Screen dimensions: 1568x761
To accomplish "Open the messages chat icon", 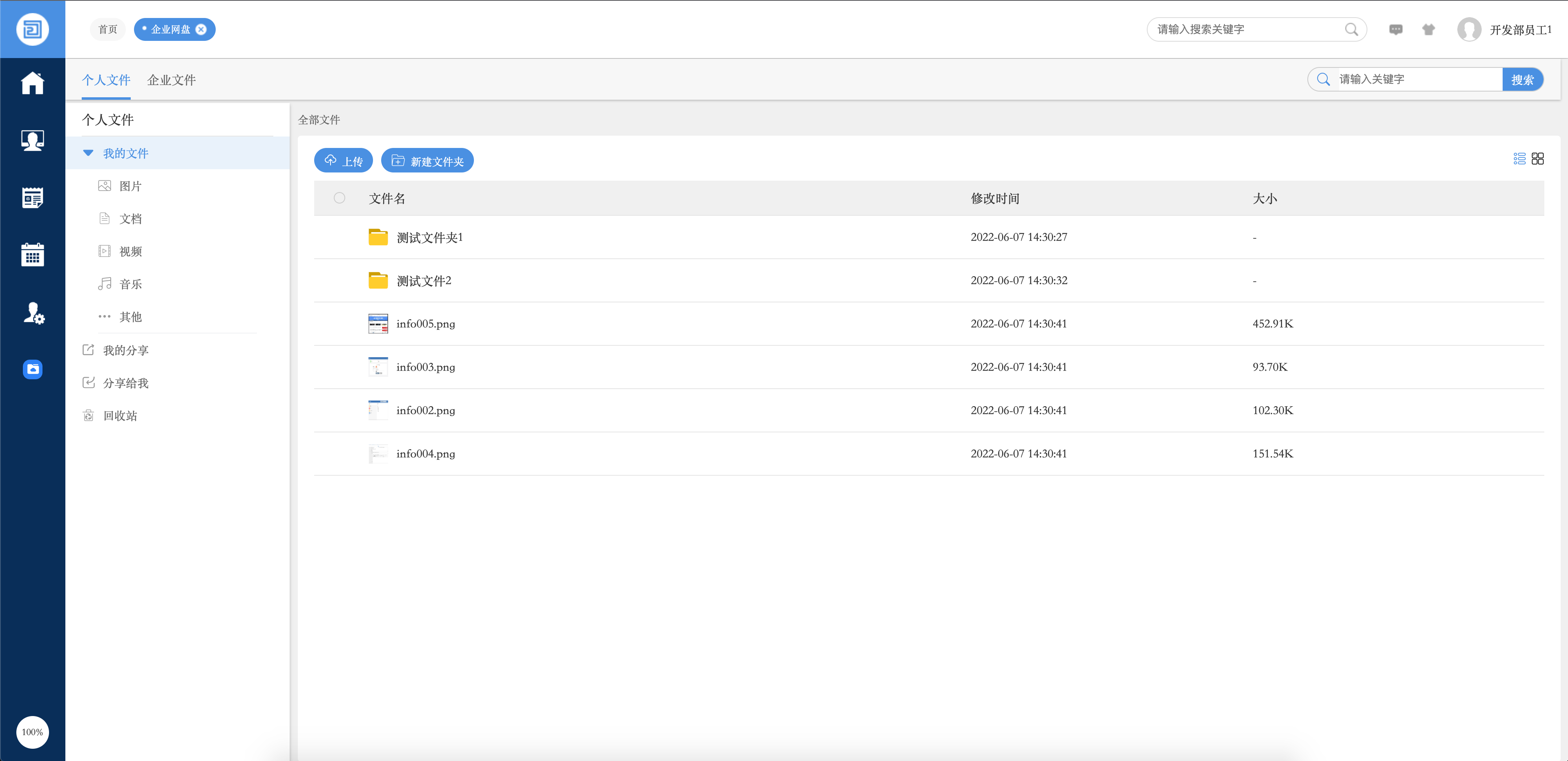I will (1395, 29).
